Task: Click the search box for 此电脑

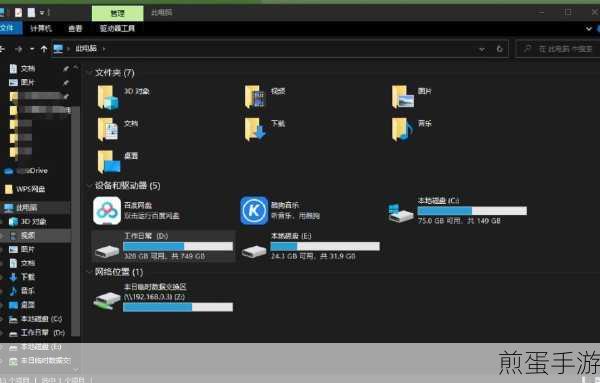Action: coord(558,49)
